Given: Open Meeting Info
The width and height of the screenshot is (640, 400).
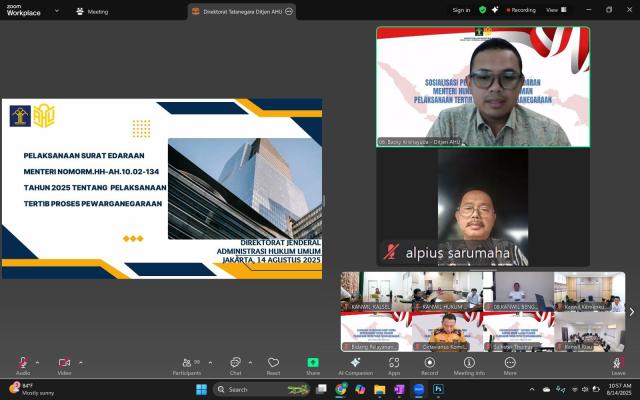Looking at the screenshot, I should click(469, 364).
